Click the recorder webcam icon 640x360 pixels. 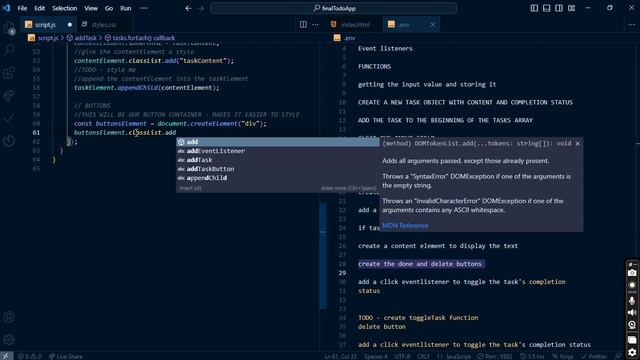point(632,325)
